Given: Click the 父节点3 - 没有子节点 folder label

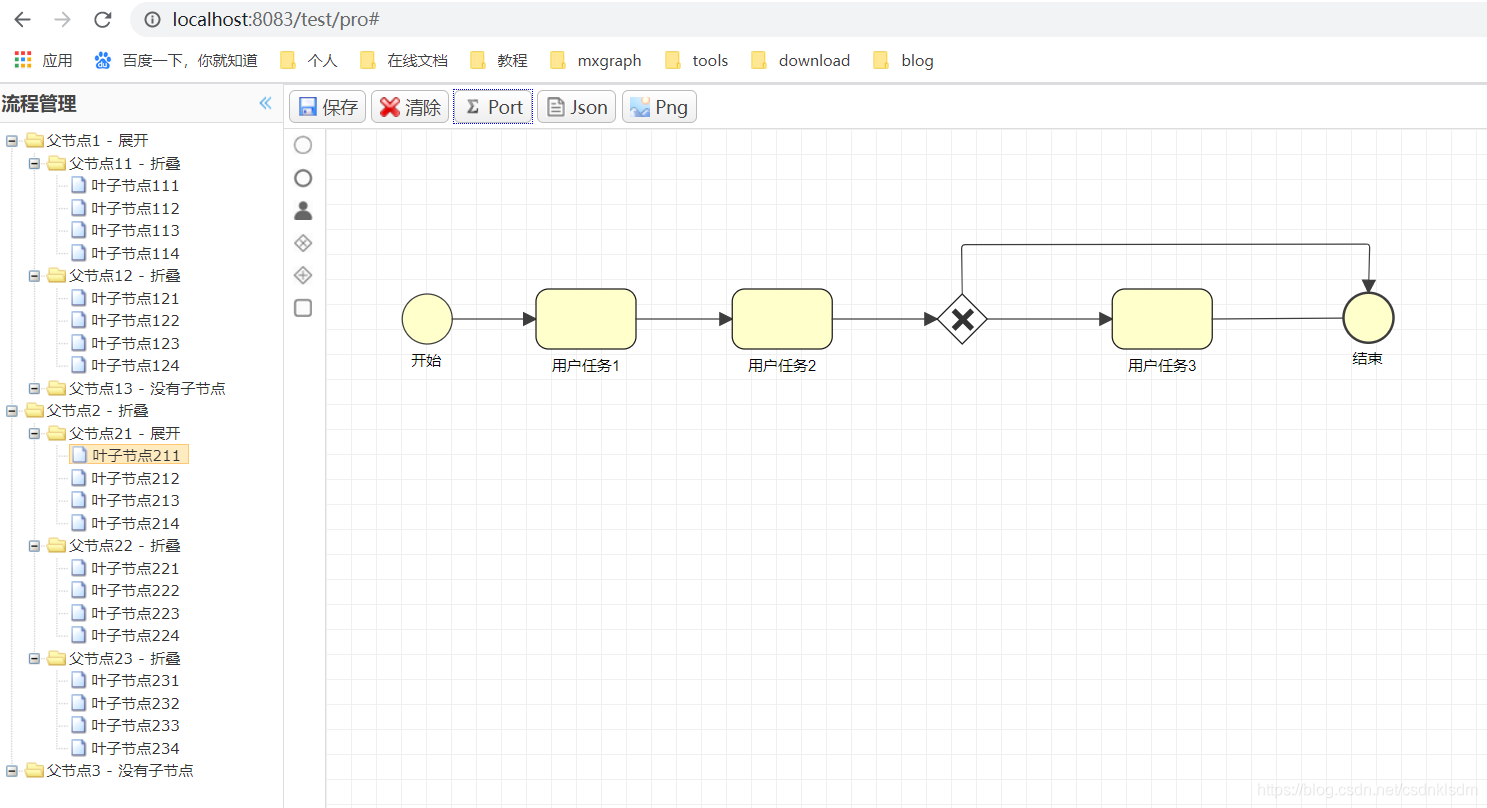Looking at the screenshot, I should click(120, 770).
